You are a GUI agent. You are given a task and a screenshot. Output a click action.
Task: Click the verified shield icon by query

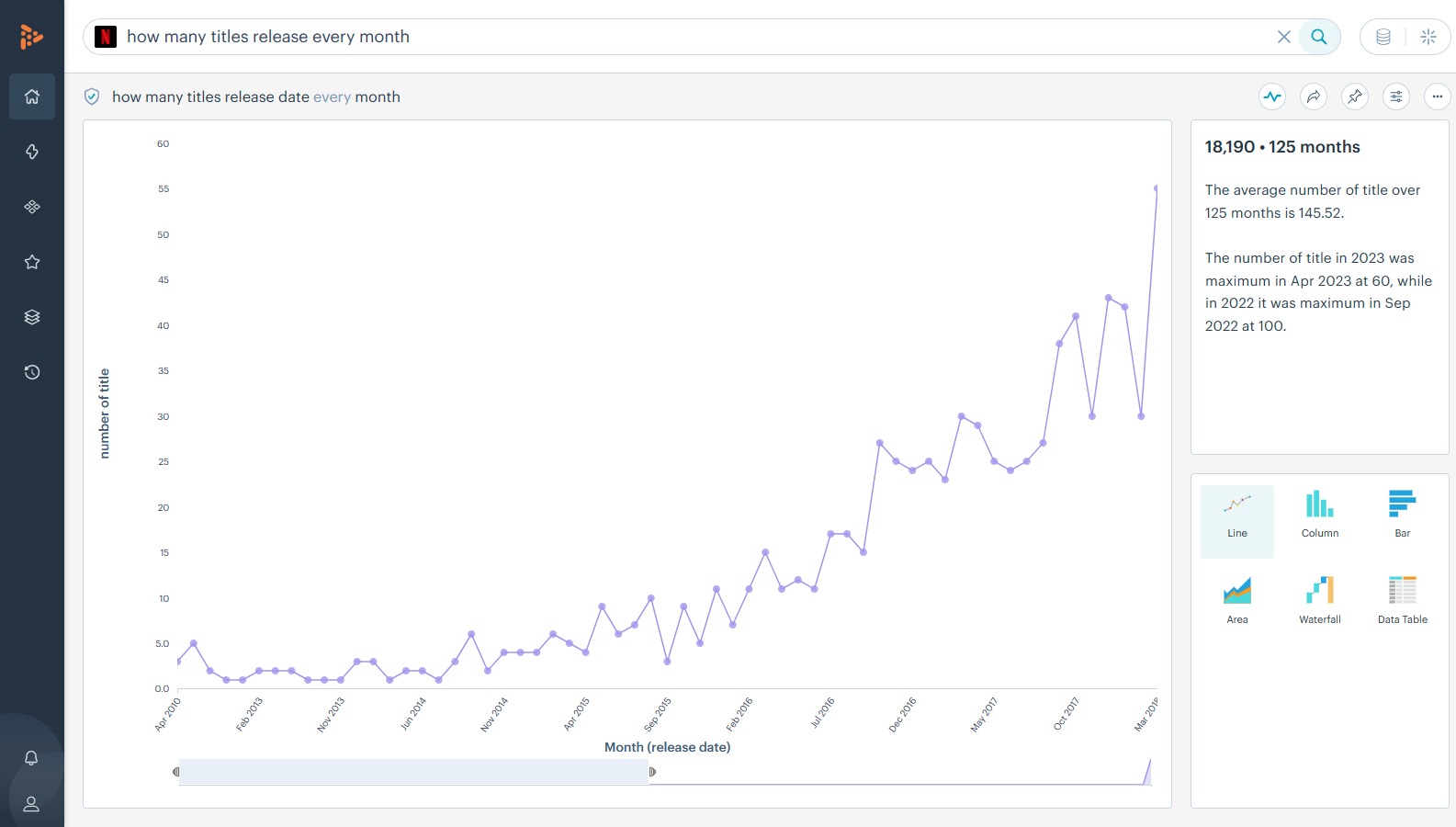tap(92, 96)
